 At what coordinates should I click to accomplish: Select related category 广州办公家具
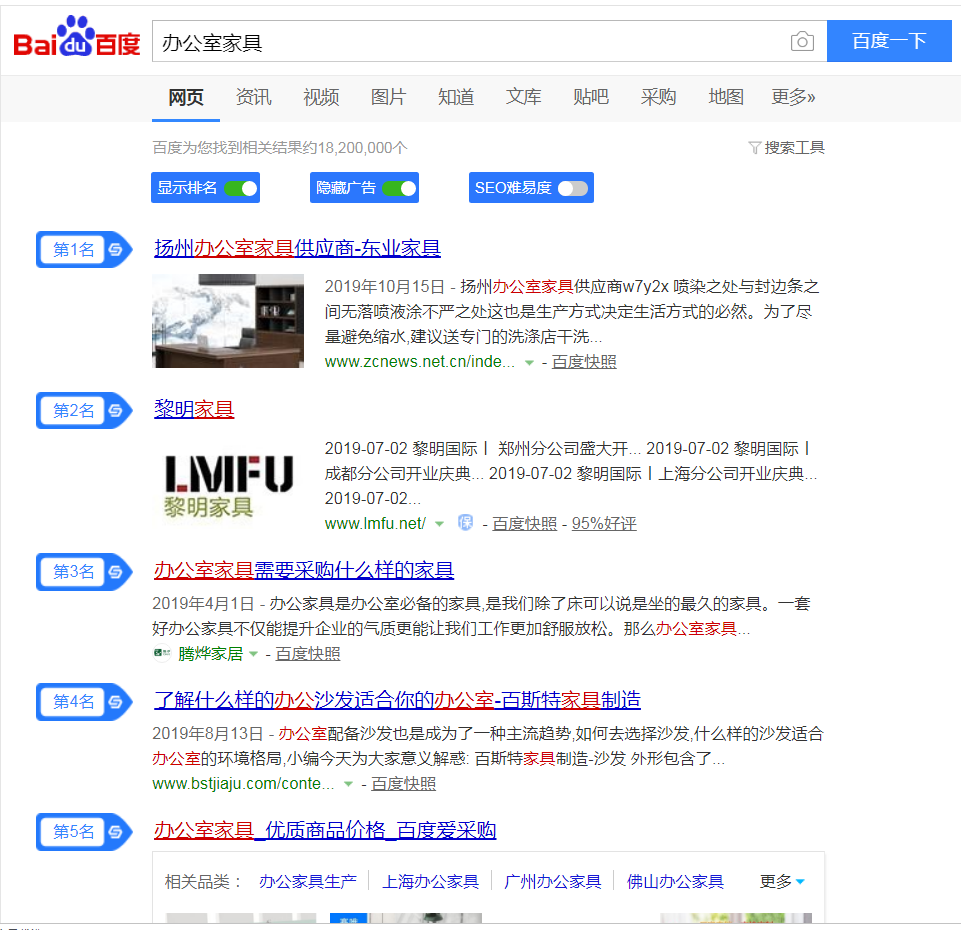(x=553, y=882)
